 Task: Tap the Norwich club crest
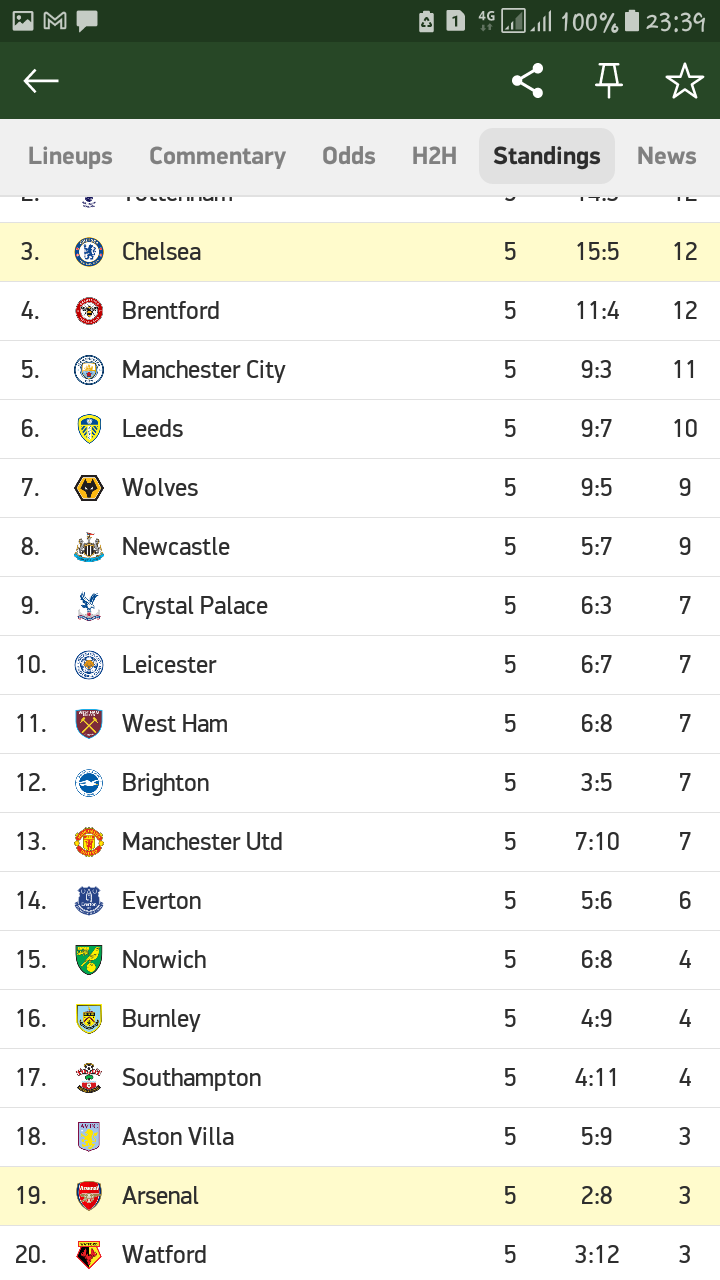pyautogui.click(x=89, y=960)
